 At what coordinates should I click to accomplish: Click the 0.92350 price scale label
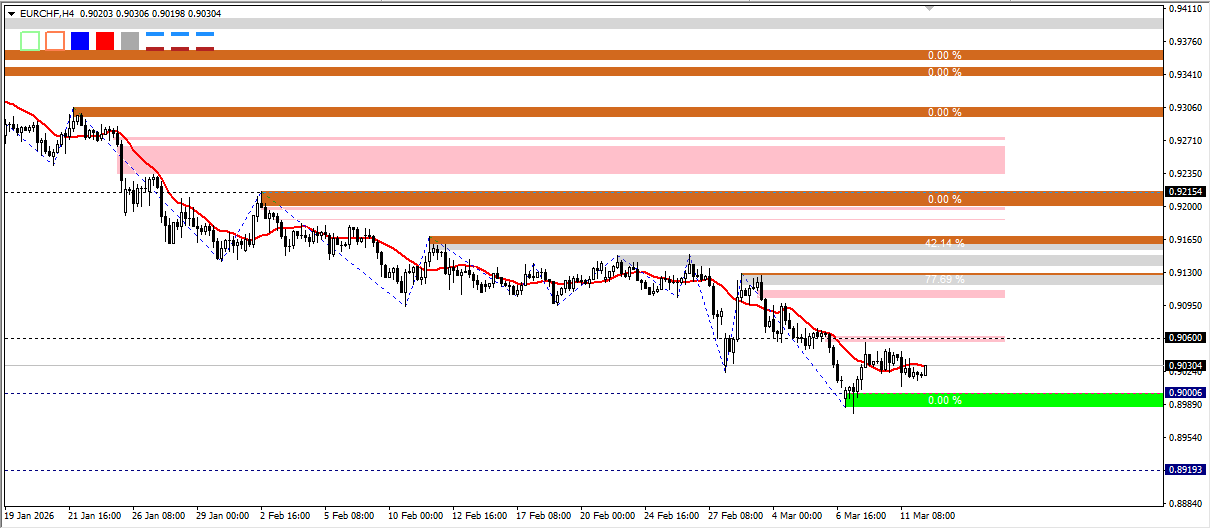point(1186,174)
